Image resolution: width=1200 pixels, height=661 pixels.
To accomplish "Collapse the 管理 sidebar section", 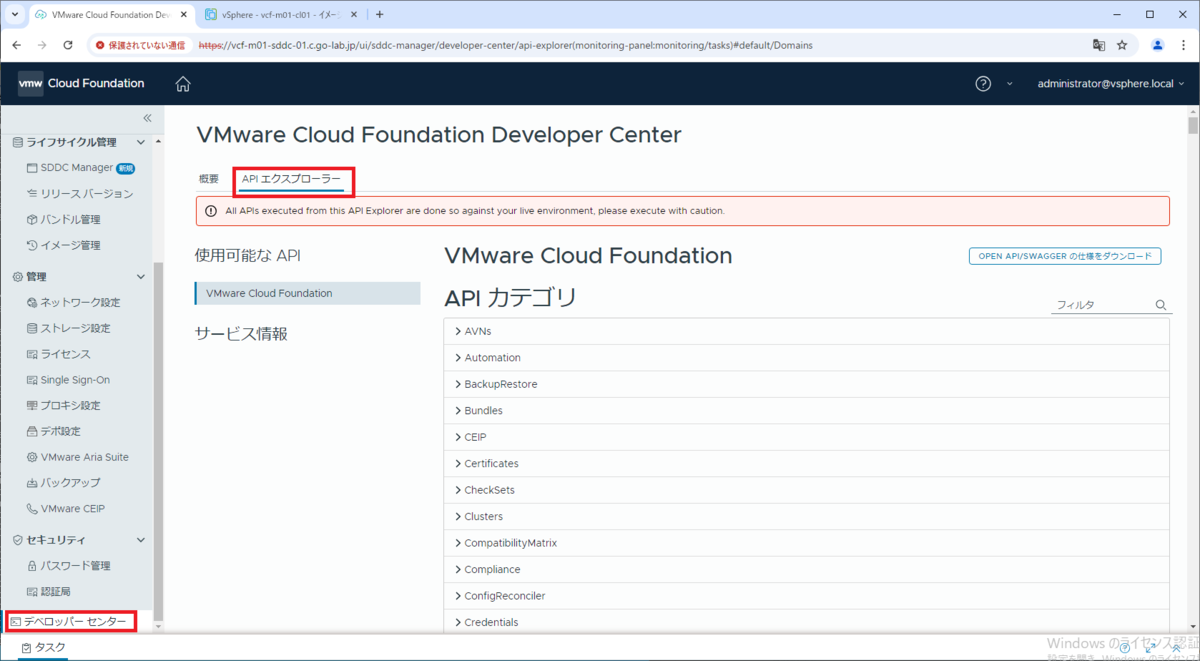I will click(141, 276).
